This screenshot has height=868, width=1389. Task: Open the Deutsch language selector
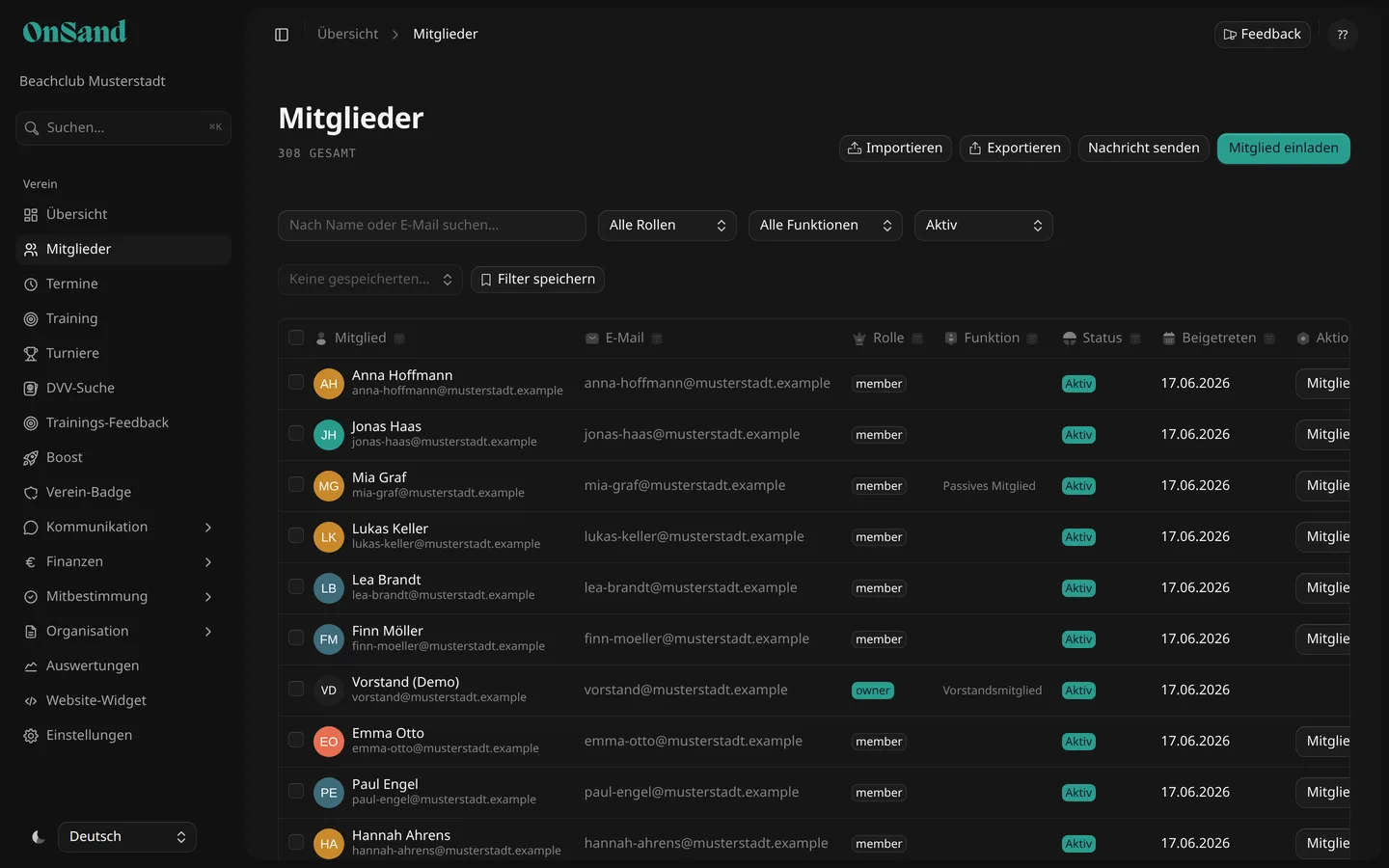127,837
